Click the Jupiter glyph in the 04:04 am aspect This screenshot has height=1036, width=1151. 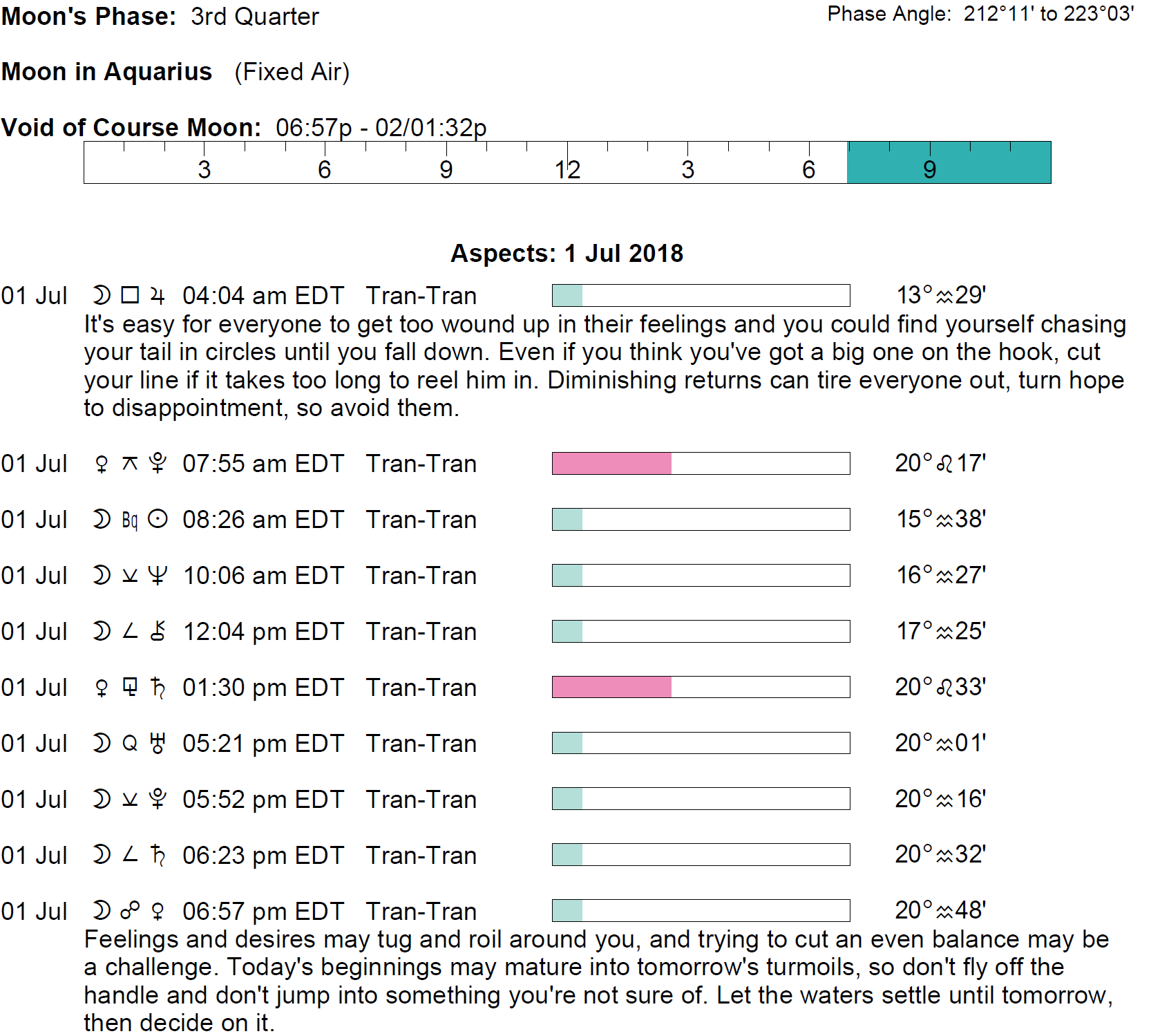click(x=158, y=296)
